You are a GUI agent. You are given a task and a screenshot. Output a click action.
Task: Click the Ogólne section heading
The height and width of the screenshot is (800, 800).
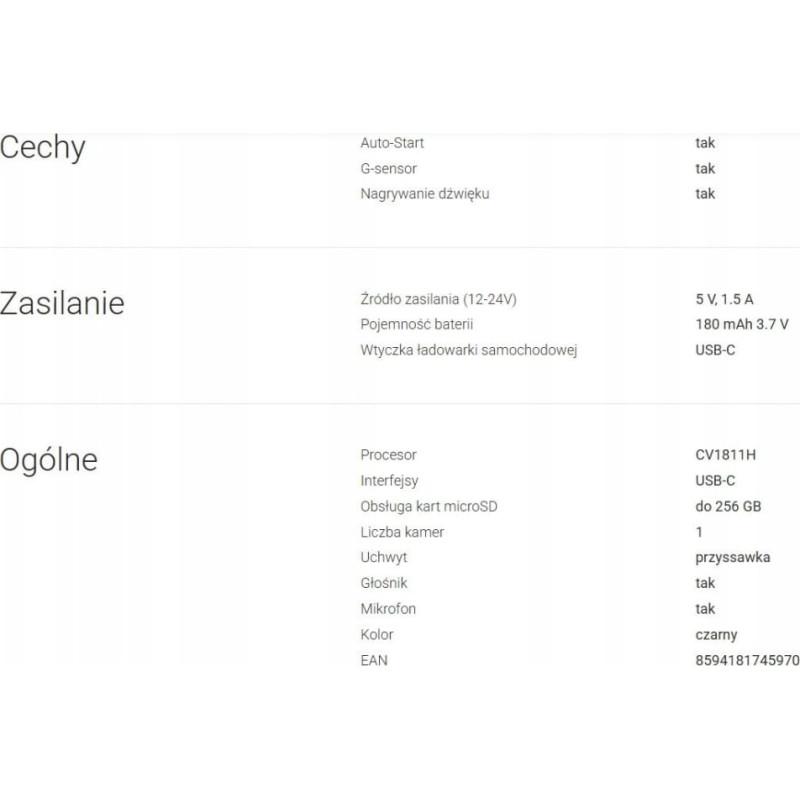tap(49, 459)
